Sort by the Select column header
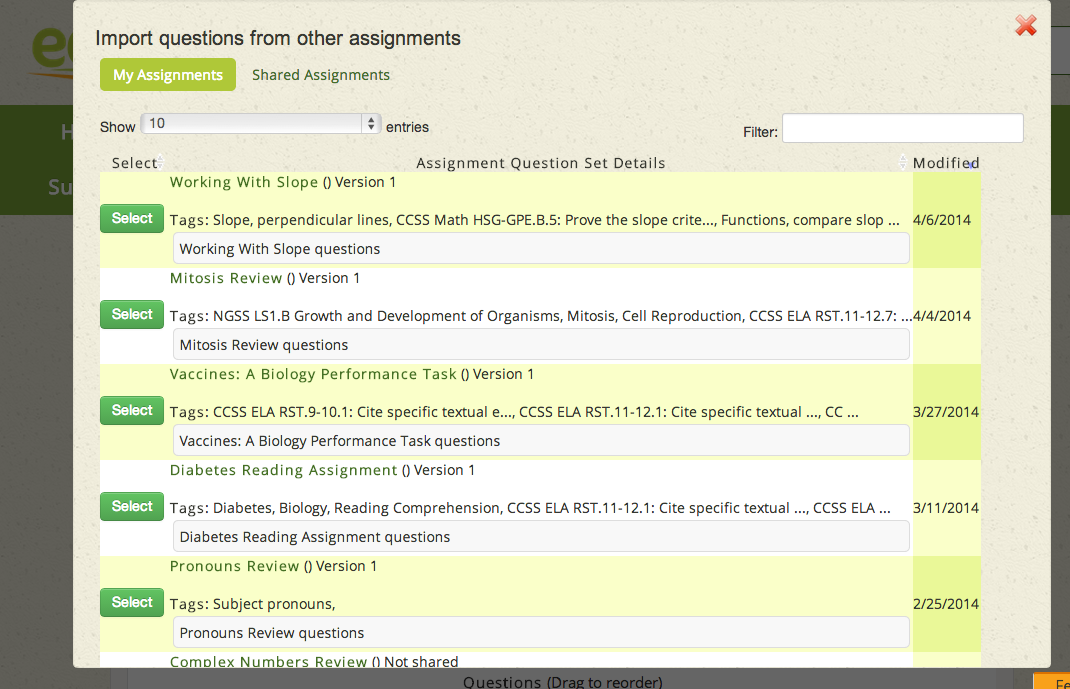 (x=134, y=163)
